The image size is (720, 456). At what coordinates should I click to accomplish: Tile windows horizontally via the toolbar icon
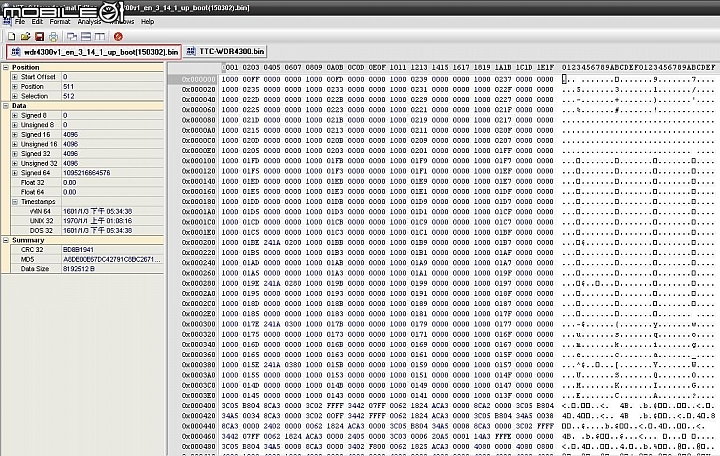click(x=86, y=36)
